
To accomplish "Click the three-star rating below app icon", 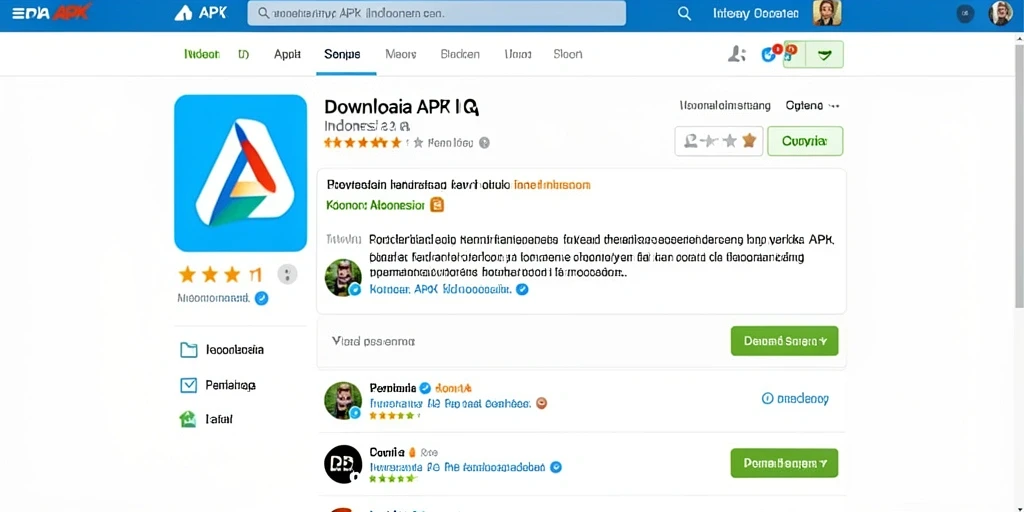I will [220, 274].
